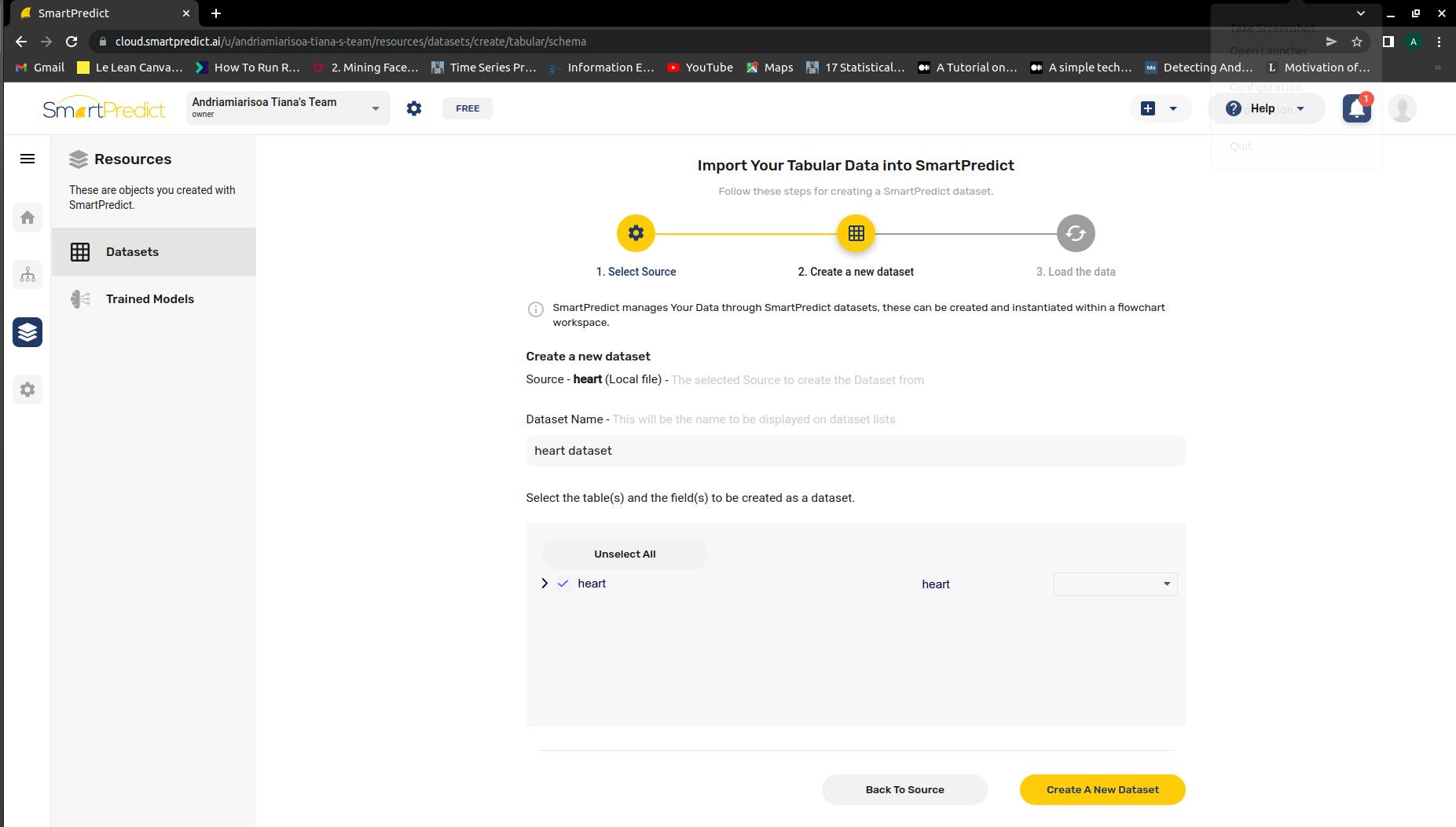Image resolution: width=1456 pixels, height=827 pixels.
Task: Open the Maps bookmark
Action: click(x=769, y=68)
